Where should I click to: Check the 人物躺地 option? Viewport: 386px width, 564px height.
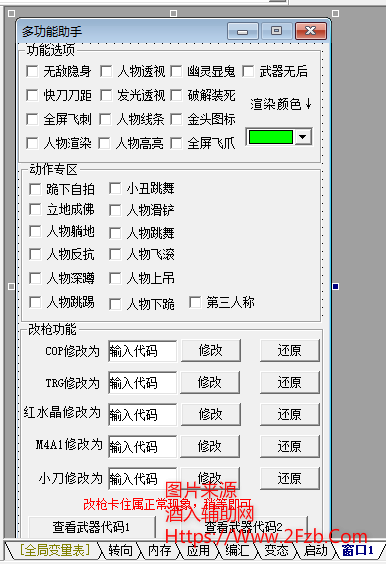coord(35,231)
